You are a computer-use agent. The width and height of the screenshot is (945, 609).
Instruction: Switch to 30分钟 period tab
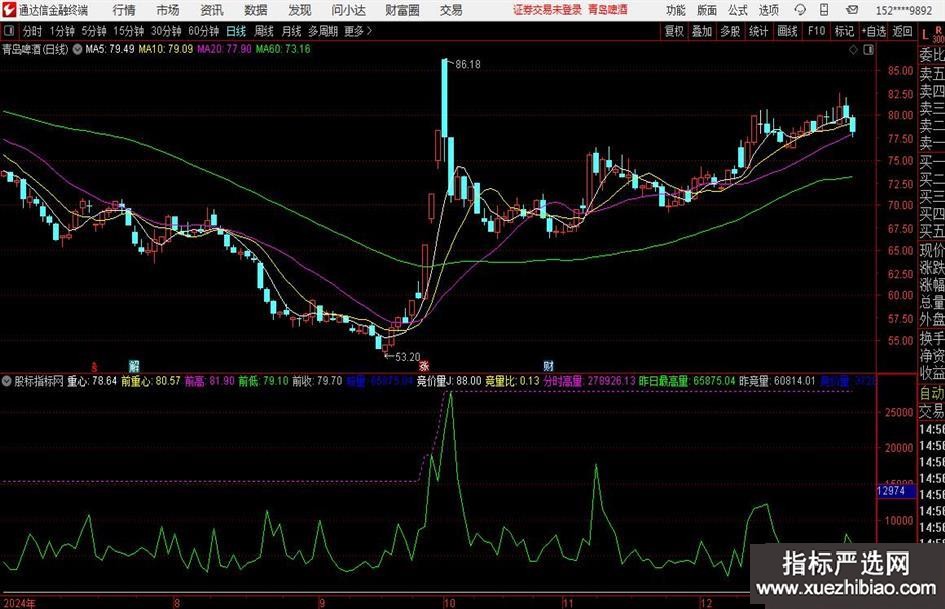click(x=166, y=31)
